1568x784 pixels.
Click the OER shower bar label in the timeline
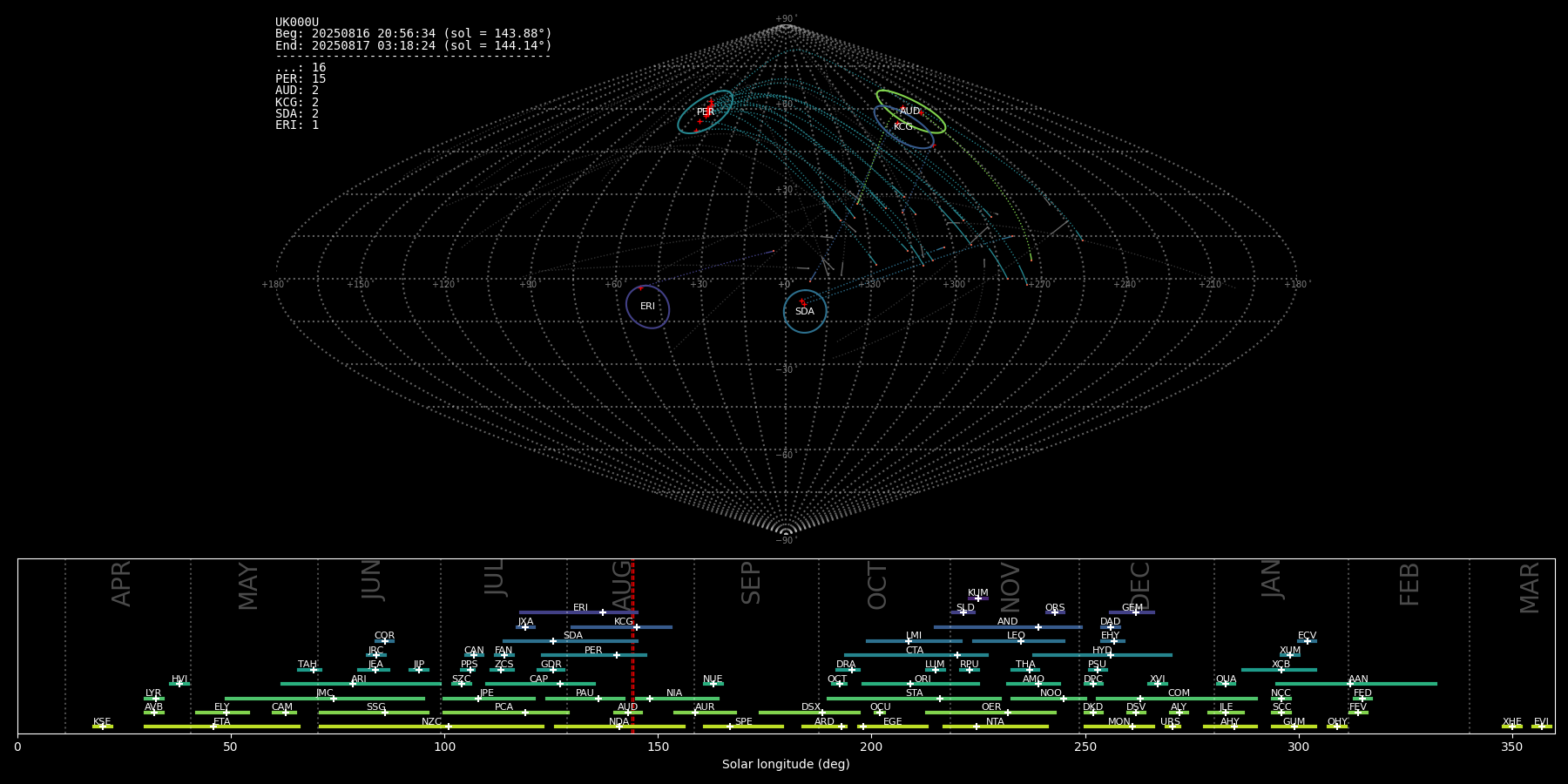tap(991, 707)
